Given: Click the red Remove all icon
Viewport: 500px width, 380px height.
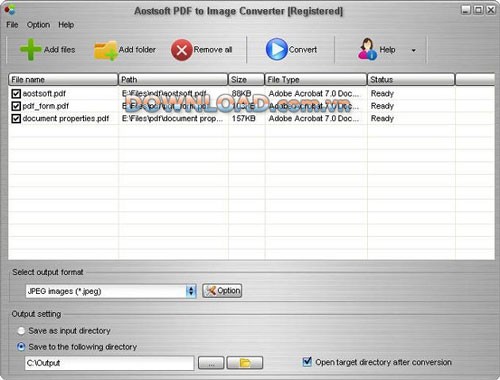Looking at the screenshot, I should pos(182,50).
